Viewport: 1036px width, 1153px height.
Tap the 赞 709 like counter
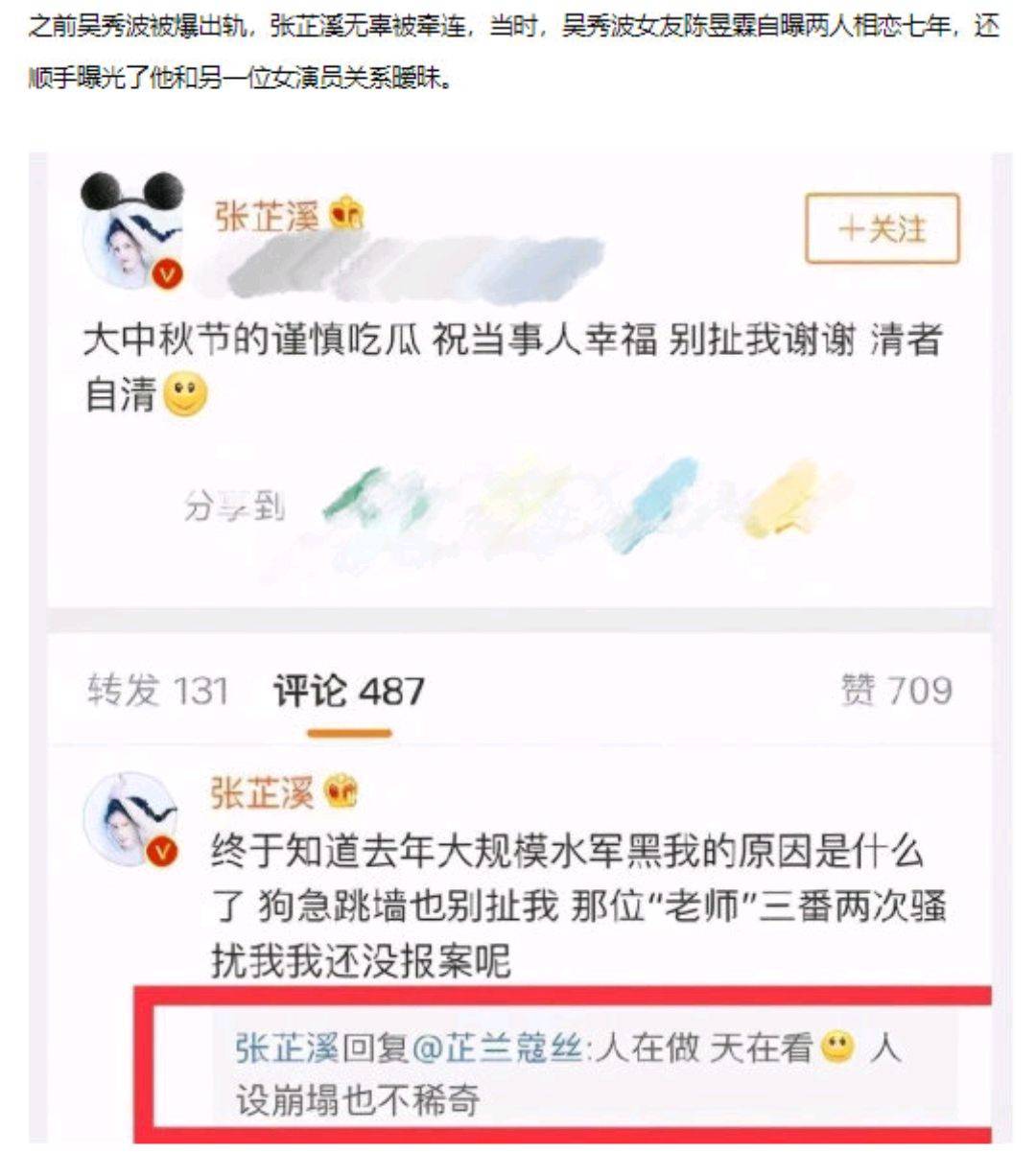896,691
